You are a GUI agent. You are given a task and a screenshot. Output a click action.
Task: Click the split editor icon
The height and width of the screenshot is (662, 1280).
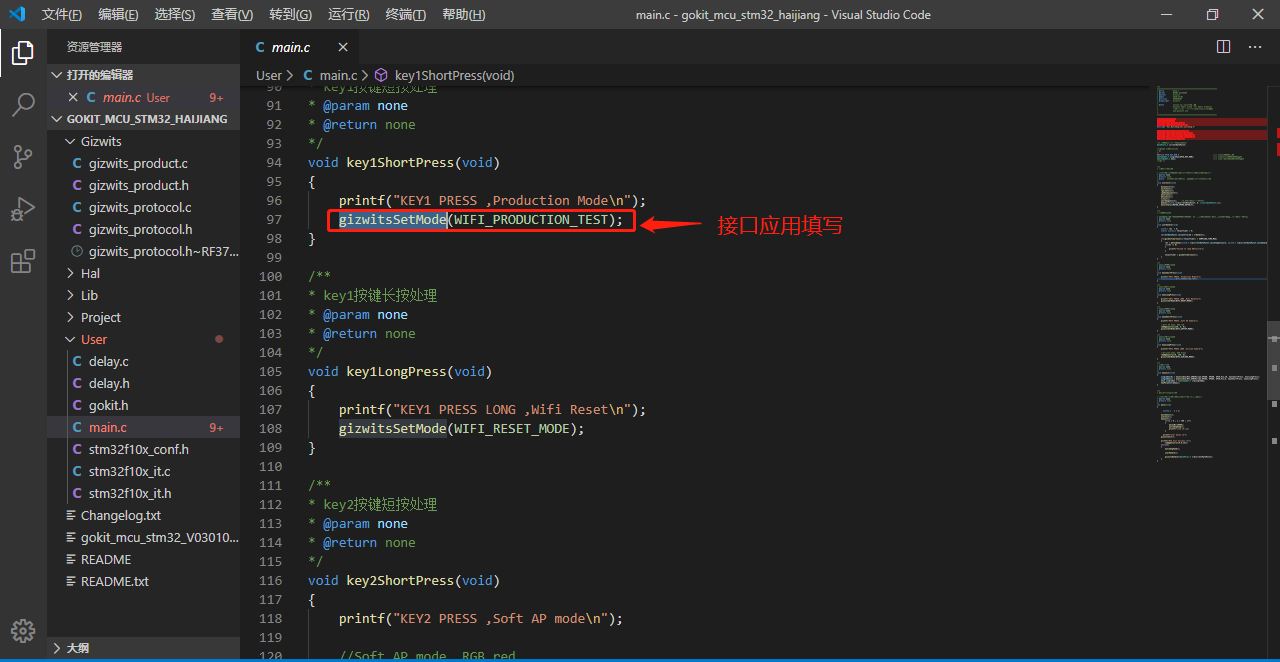coord(1223,47)
